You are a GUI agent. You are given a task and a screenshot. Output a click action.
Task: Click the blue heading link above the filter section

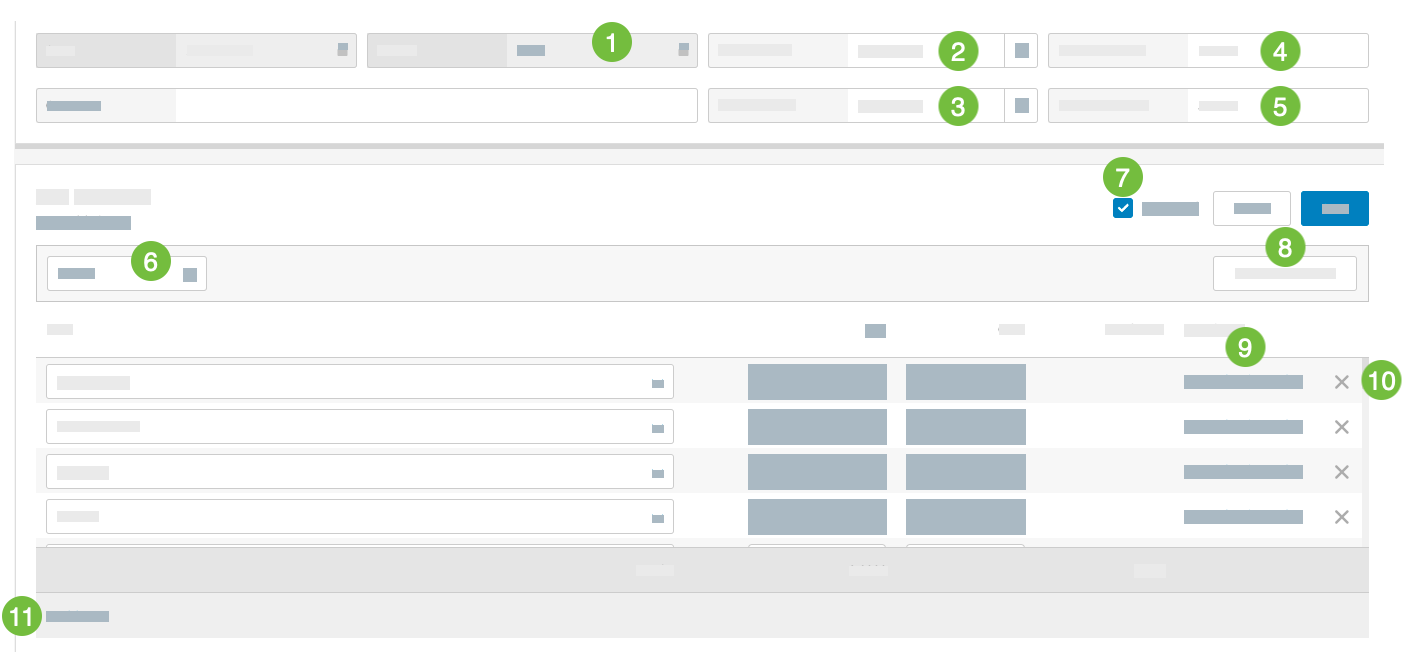83,222
